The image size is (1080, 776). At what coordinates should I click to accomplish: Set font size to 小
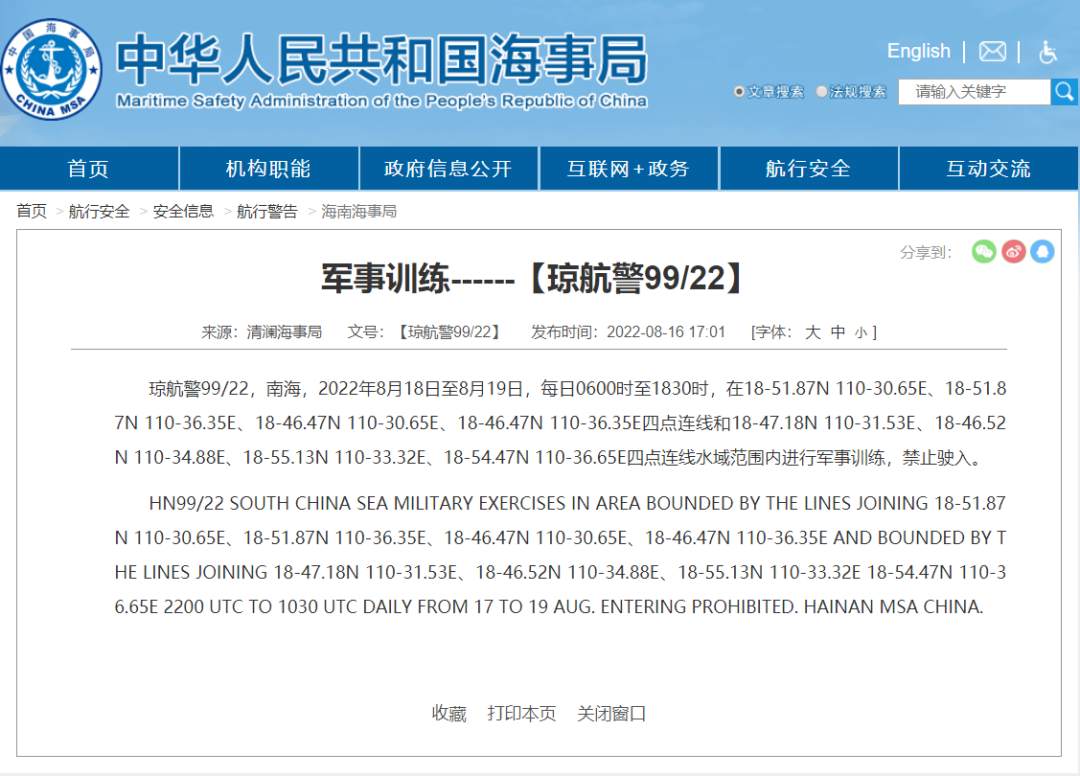861,333
